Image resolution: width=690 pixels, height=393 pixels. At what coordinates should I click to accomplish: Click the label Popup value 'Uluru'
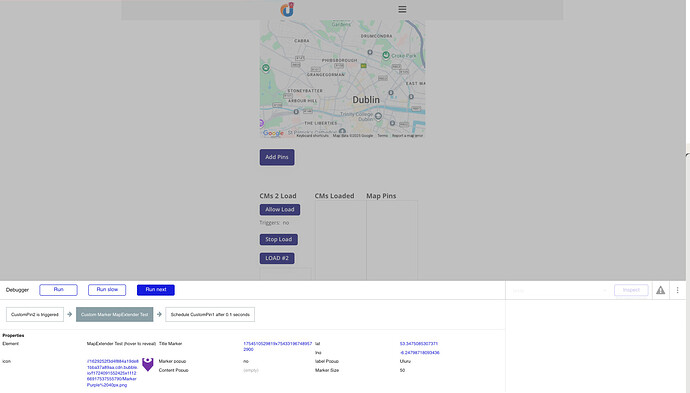pos(405,361)
